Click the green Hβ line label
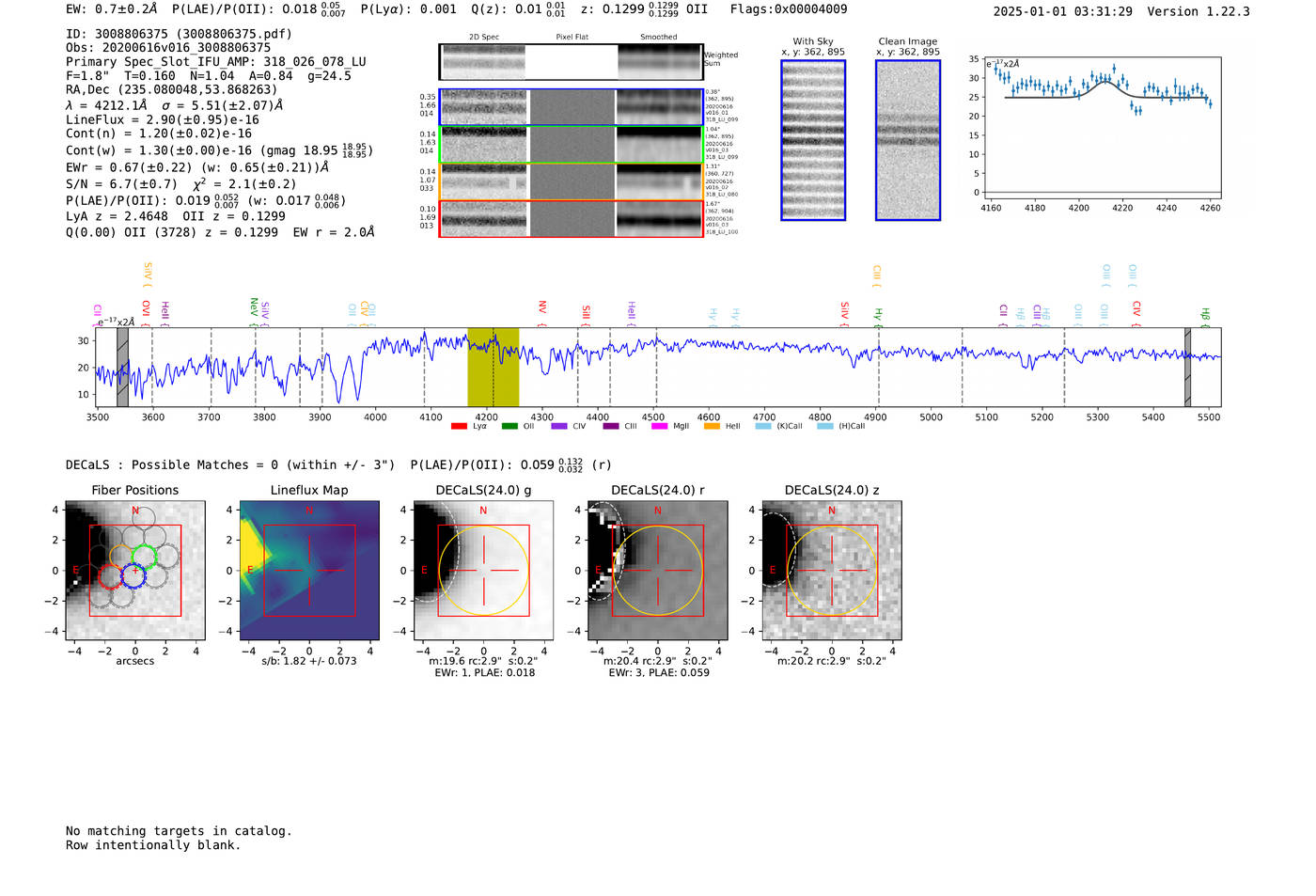Viewport: 1316px width, 896px height. (1205, 316)
